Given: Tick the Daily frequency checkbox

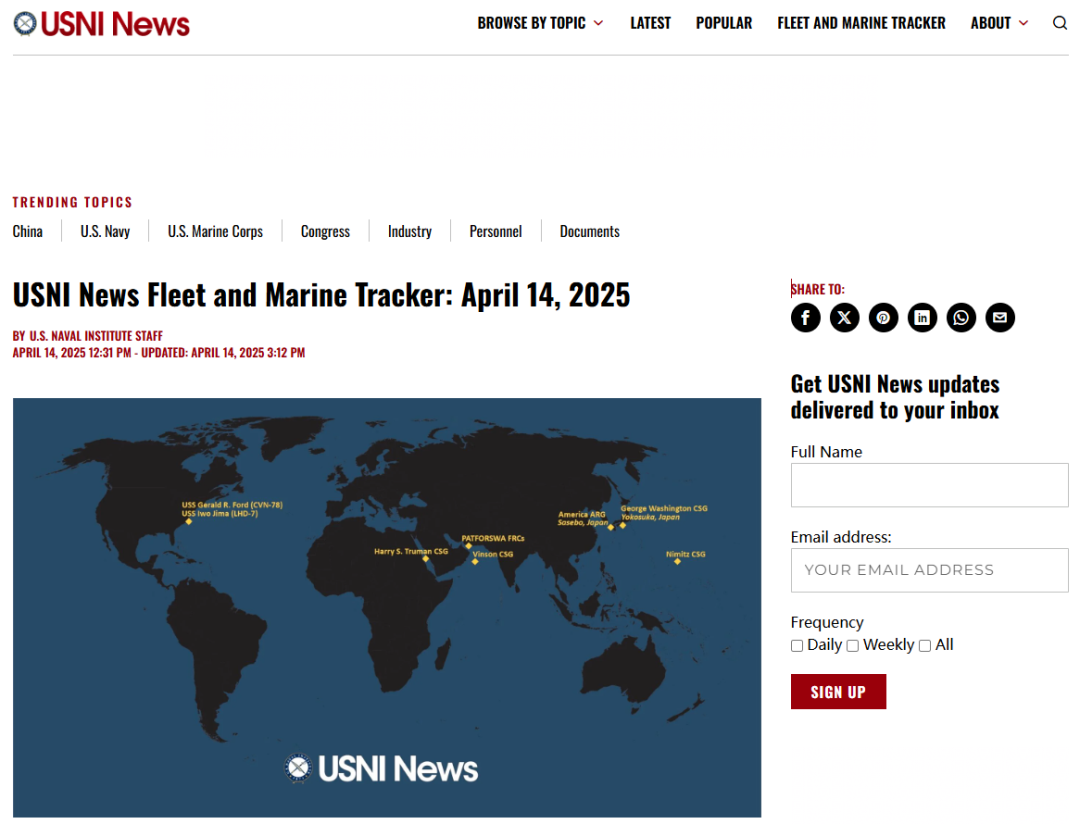Looking at the screenshot, I should tap(797, 646).
